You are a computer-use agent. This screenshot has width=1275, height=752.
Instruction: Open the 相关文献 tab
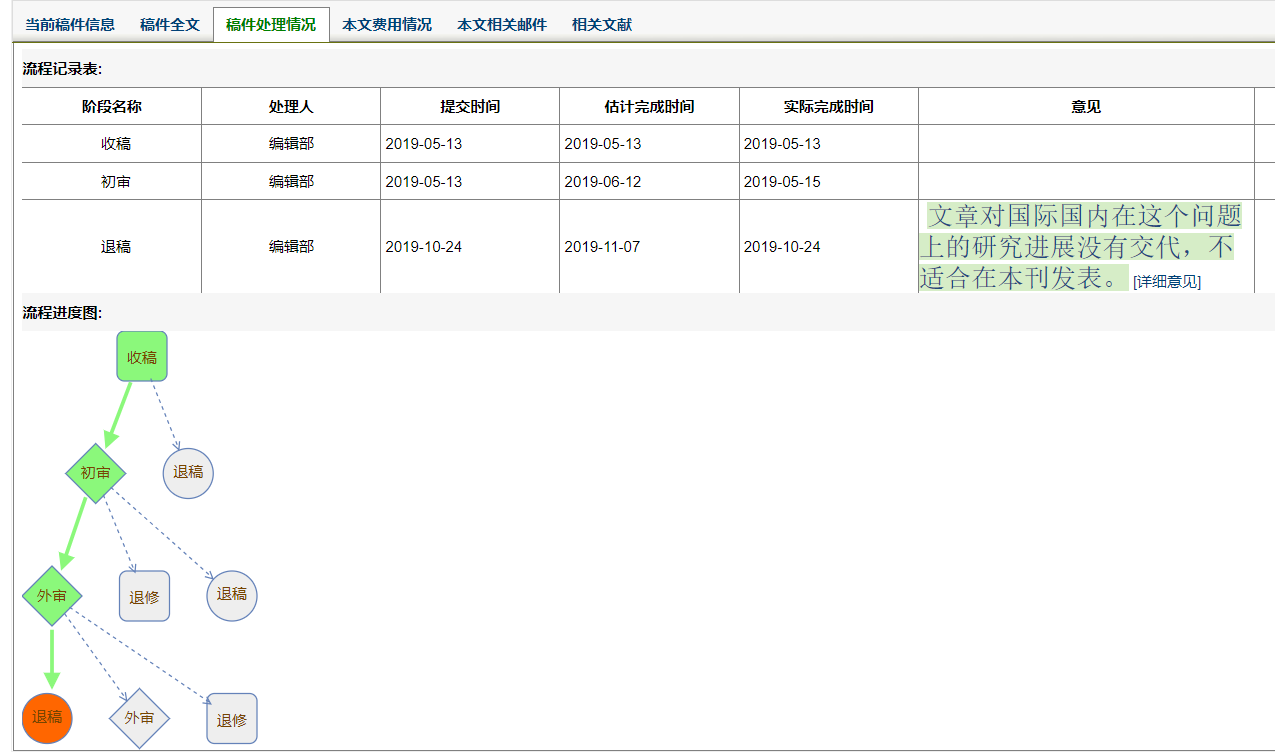(x=602, y=25)
